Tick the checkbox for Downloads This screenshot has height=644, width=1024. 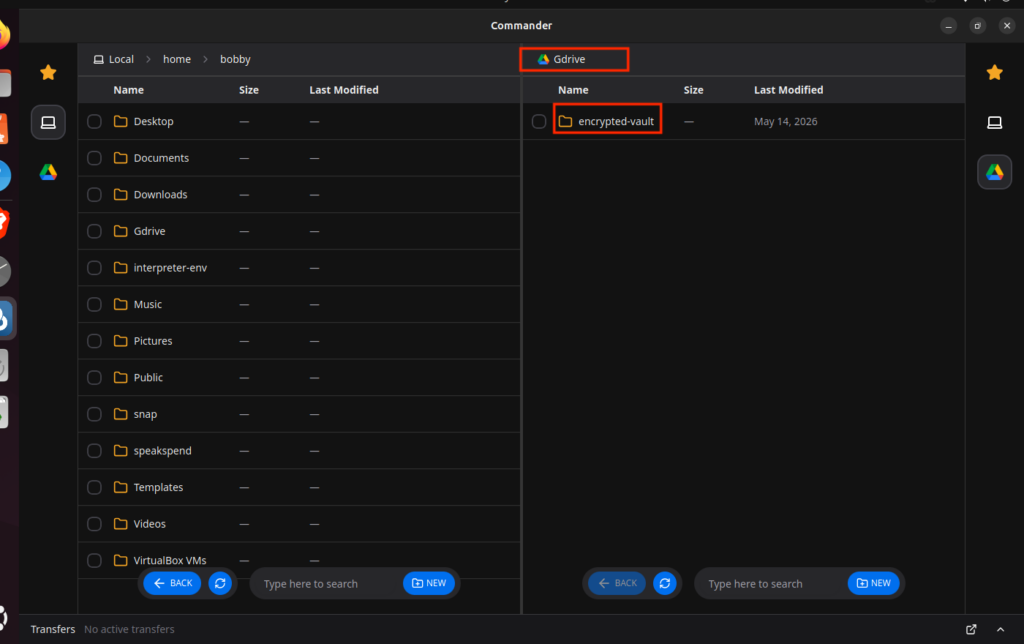94,195
